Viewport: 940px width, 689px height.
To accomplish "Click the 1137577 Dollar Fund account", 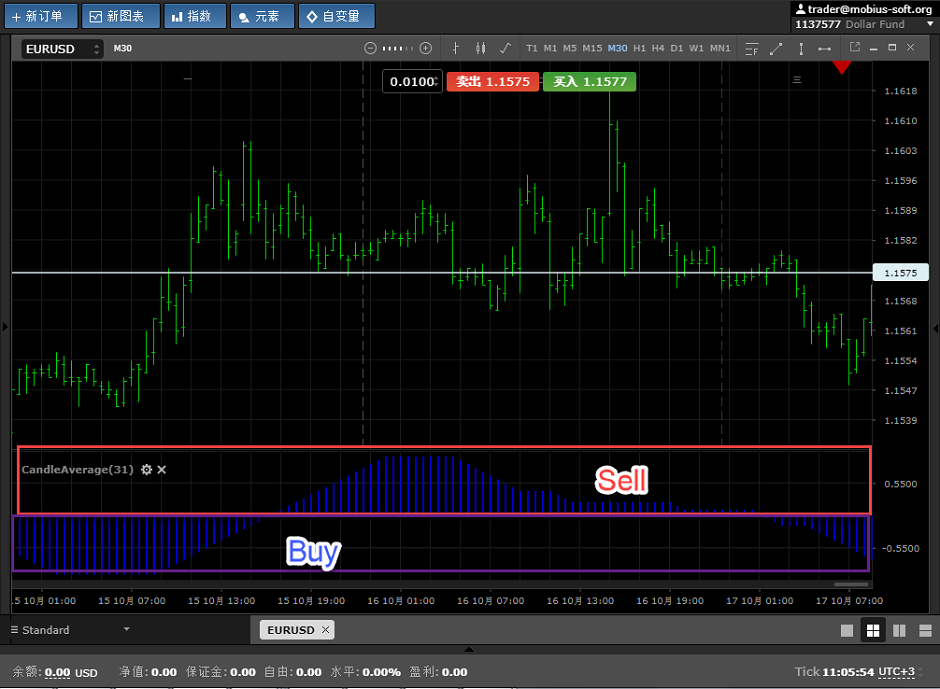I will coord(849,24).
